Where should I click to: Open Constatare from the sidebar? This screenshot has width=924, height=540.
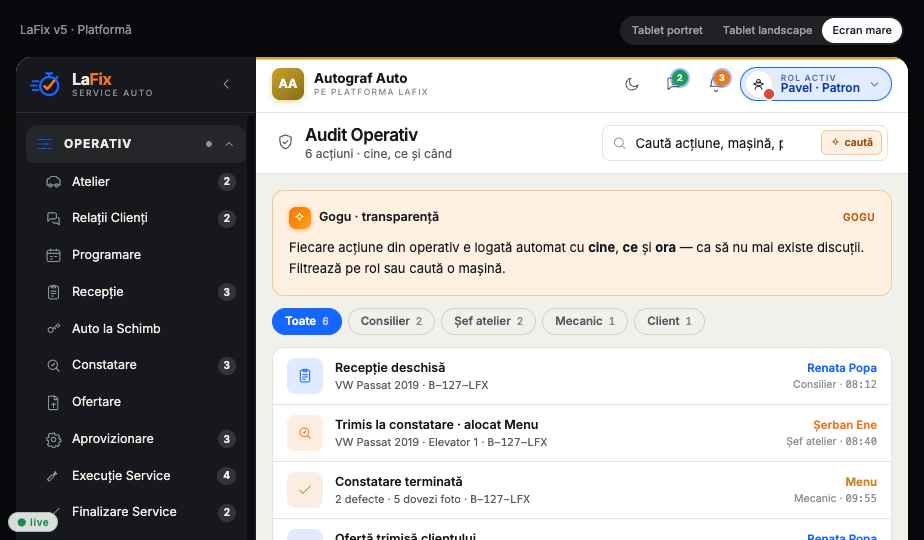pyautogui.click(x=136, y=365)
